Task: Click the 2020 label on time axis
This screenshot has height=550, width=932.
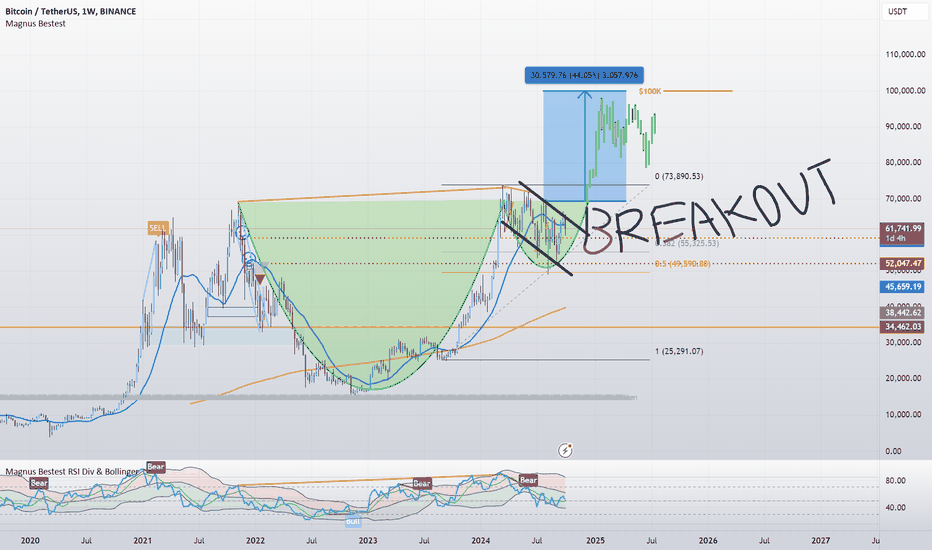Action: 30,540
